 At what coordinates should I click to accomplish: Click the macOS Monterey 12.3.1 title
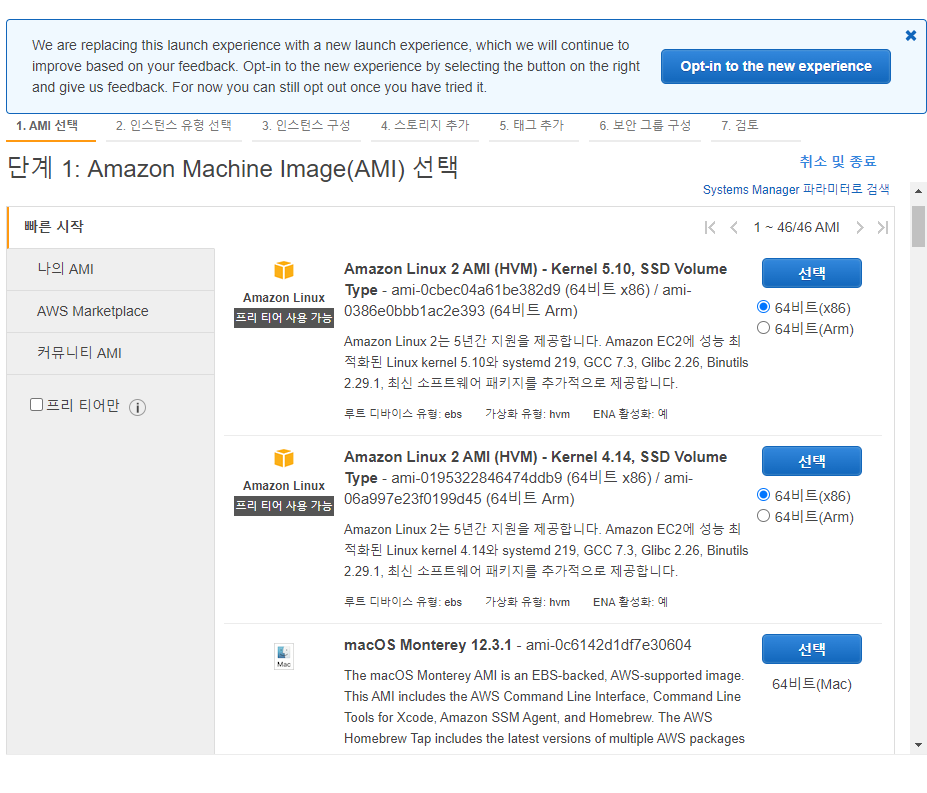click(427, 645)
